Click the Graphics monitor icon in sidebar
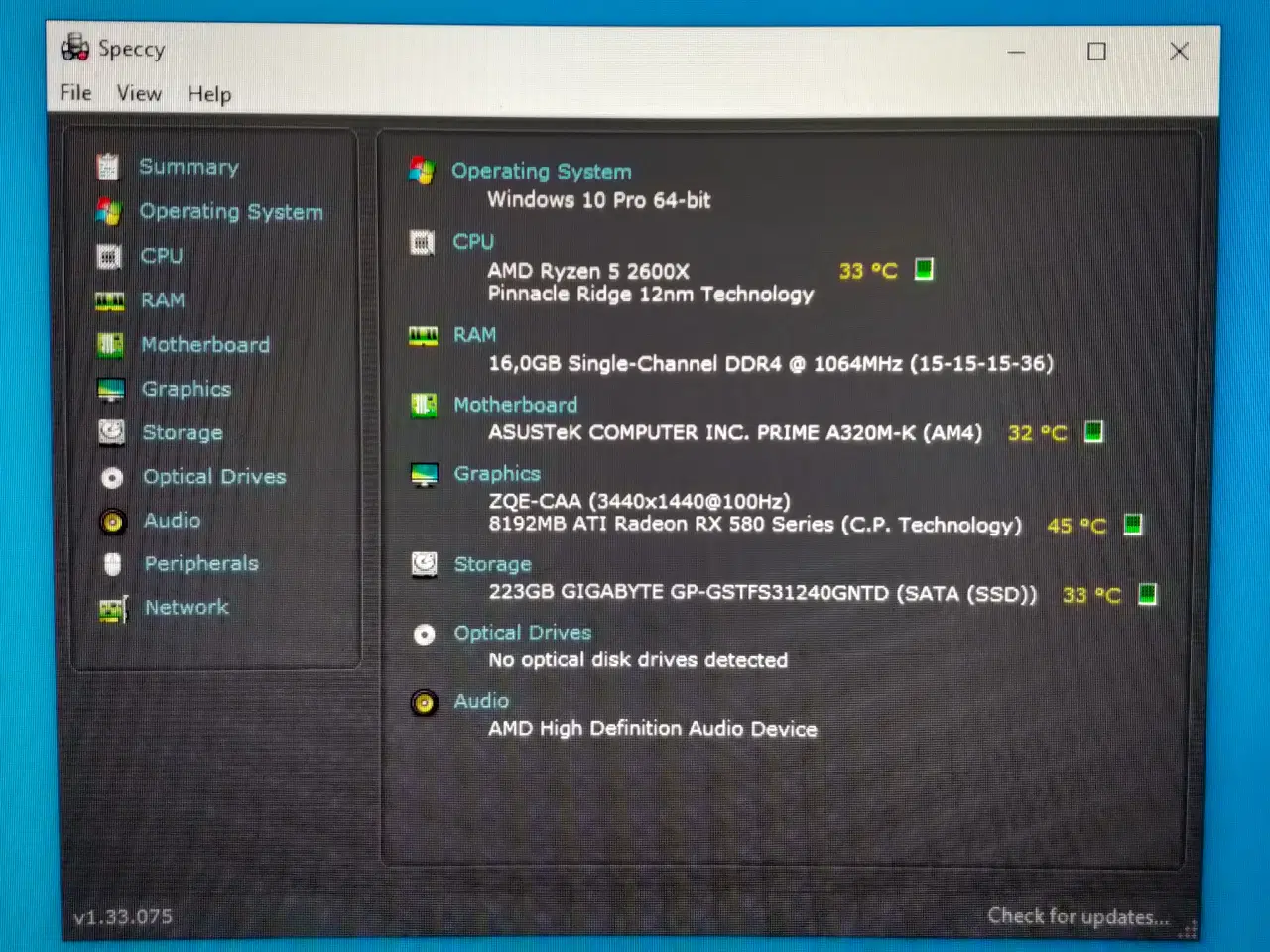 click(111, 390)
